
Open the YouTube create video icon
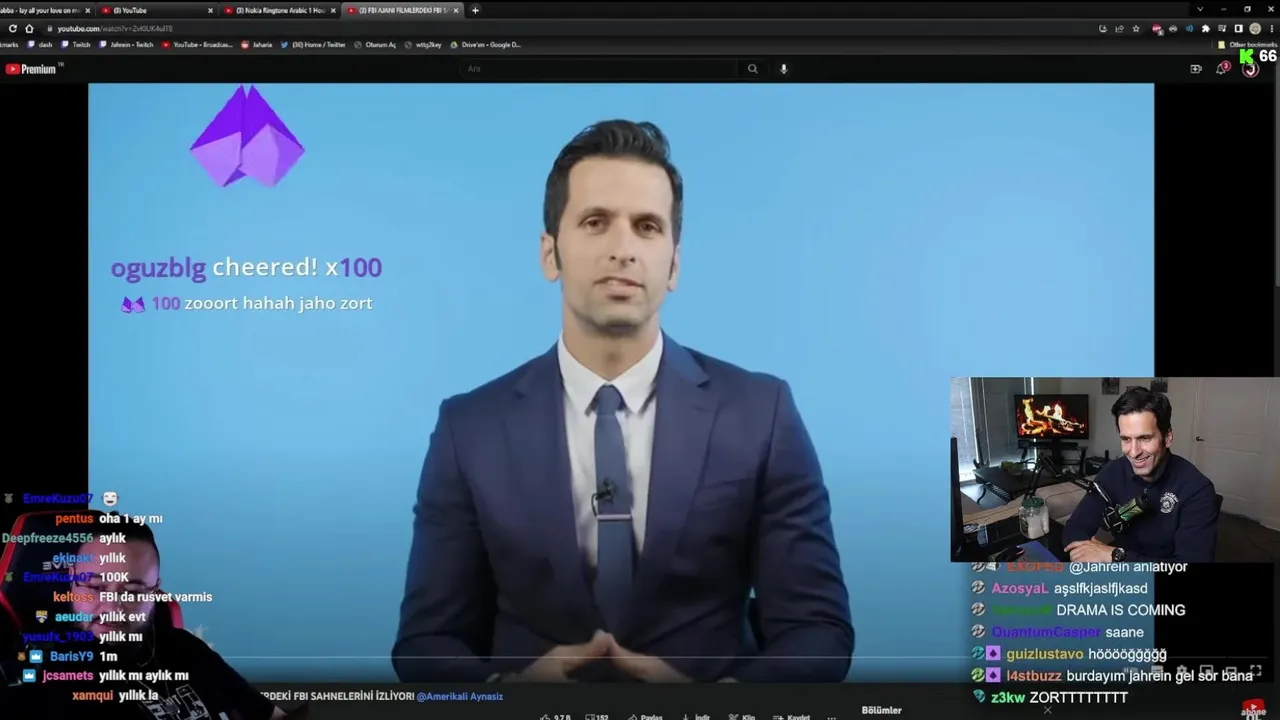[x=1195, y=69]
